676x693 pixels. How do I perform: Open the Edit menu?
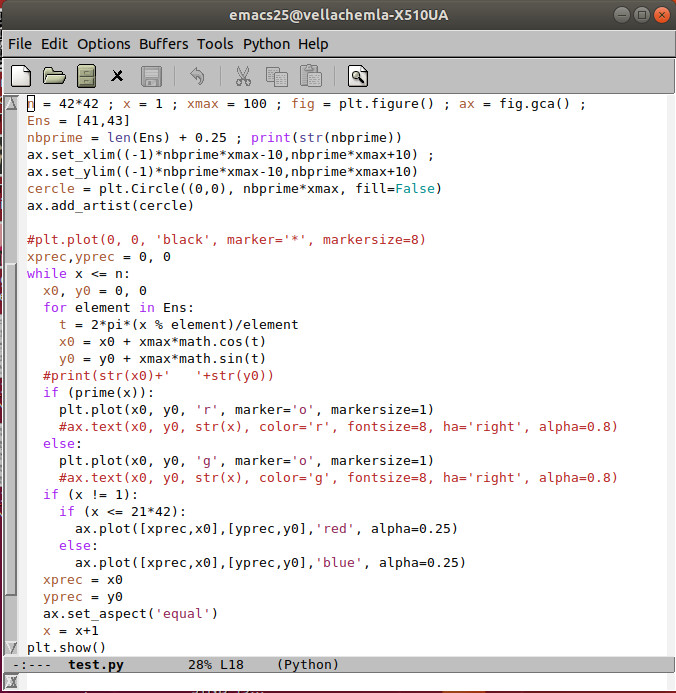point(54,44)
